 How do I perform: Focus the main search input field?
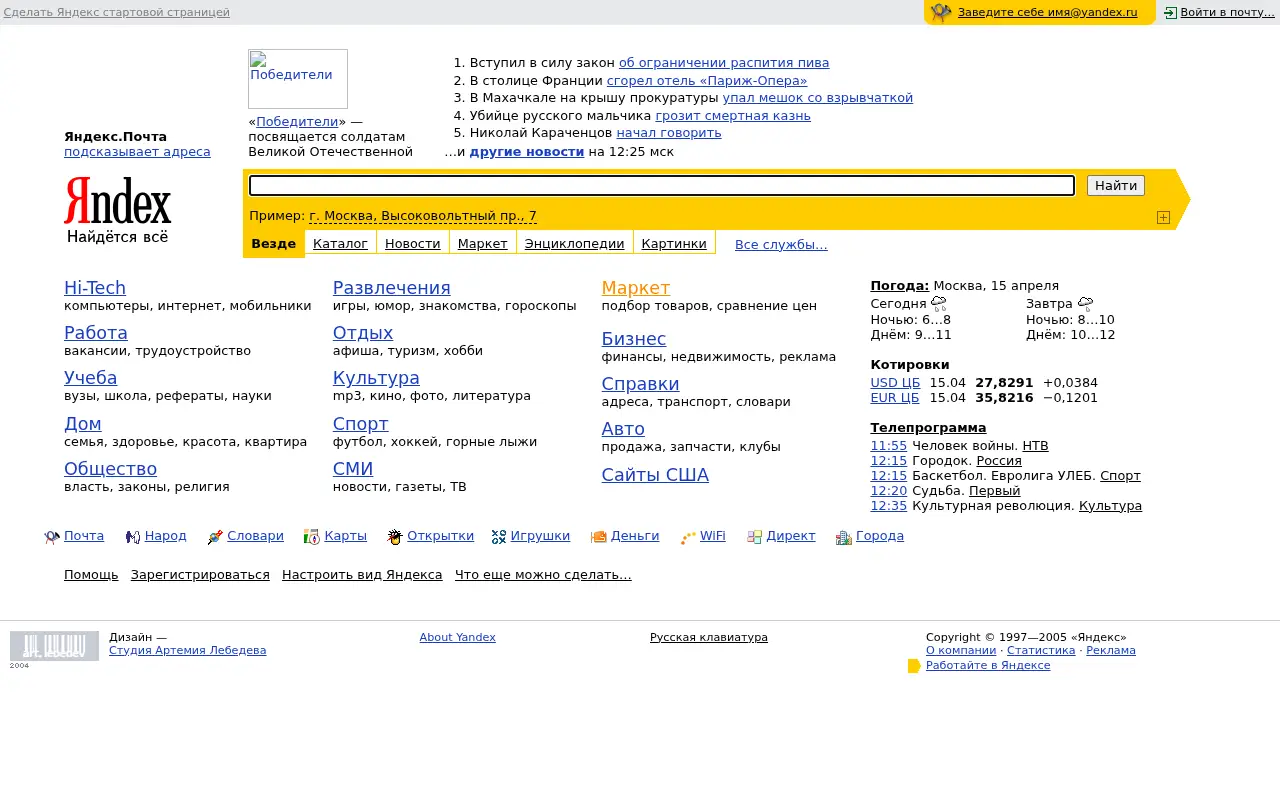tap(662, 186)
